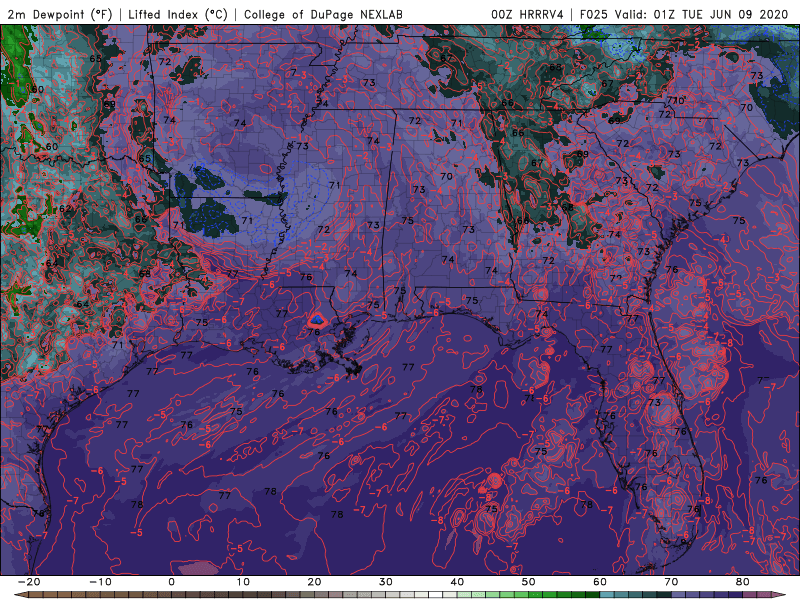
Task: Click the 50 label on the color scale
Action: [529, 582]
